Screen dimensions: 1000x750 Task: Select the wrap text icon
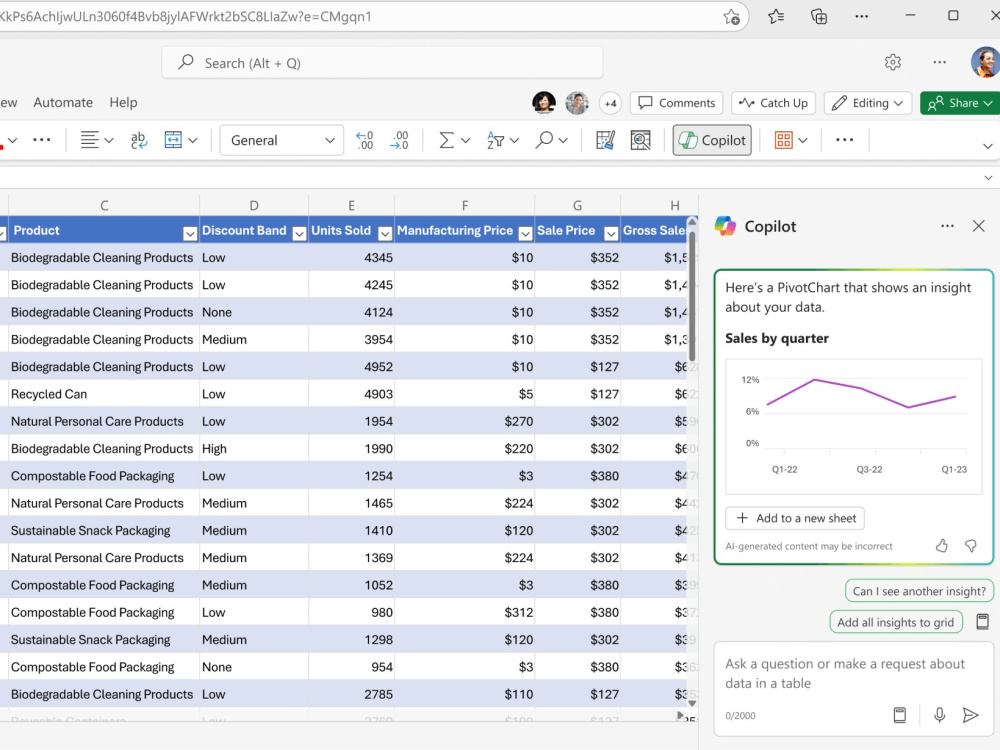pyautogui.click(x=138, y=140)
